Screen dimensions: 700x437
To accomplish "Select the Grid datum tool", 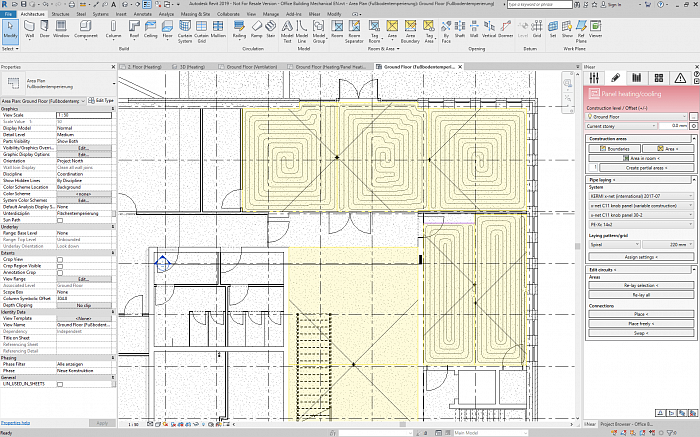I will (x=537, y=29).
